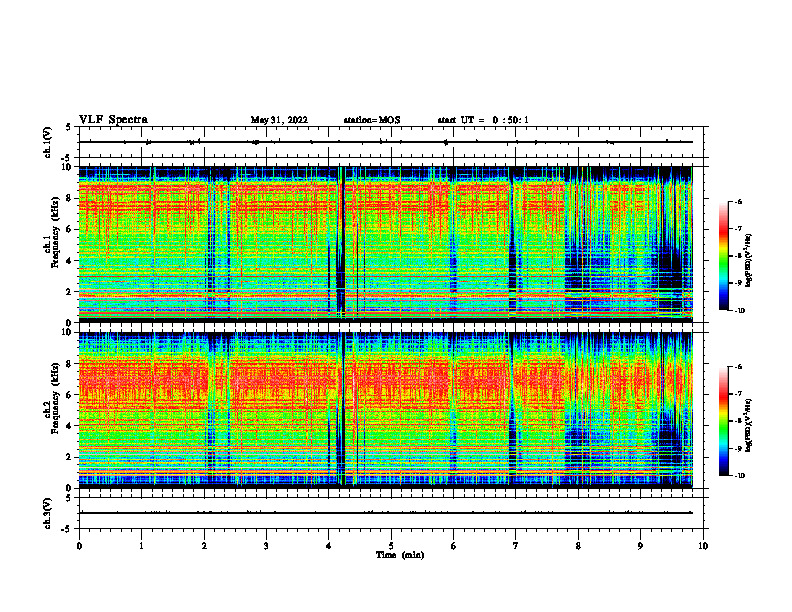Click the "8" kHz tick on ch.1 frequency axis
Image resolution: width=792 pixels, height=612 pixels.
point(69,198)
